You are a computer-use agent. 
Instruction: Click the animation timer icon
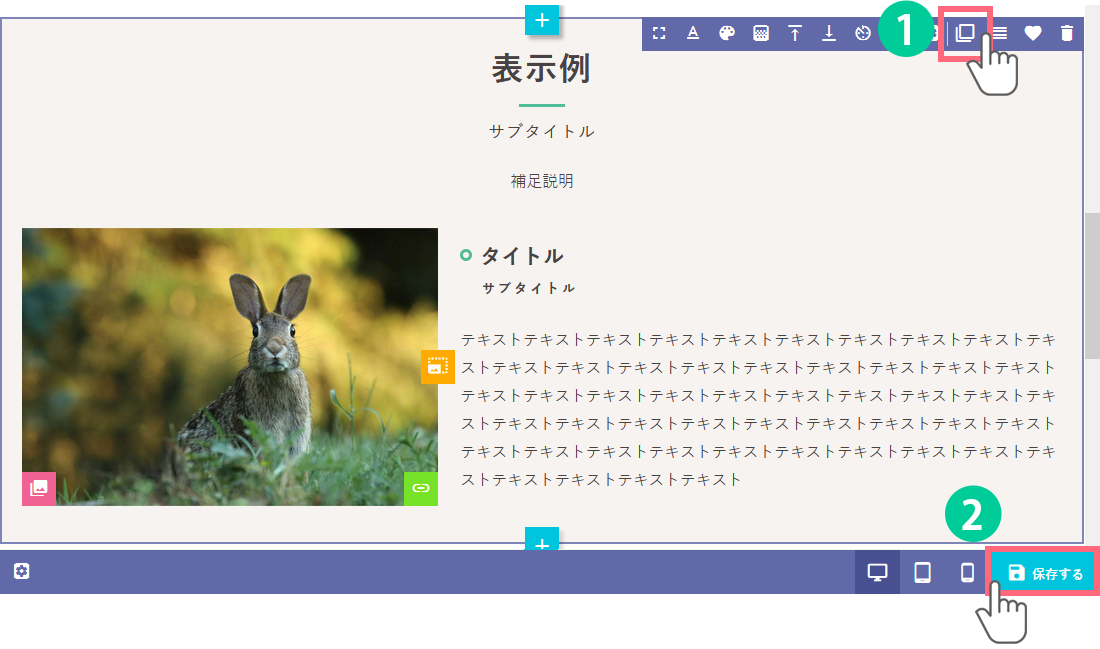coord(864,33)
